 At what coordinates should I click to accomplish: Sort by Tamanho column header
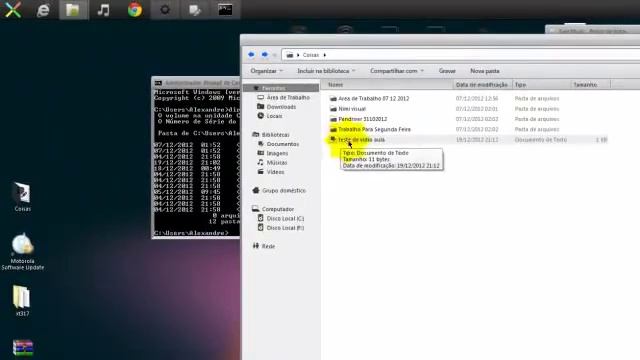click(x=590, y=85)
